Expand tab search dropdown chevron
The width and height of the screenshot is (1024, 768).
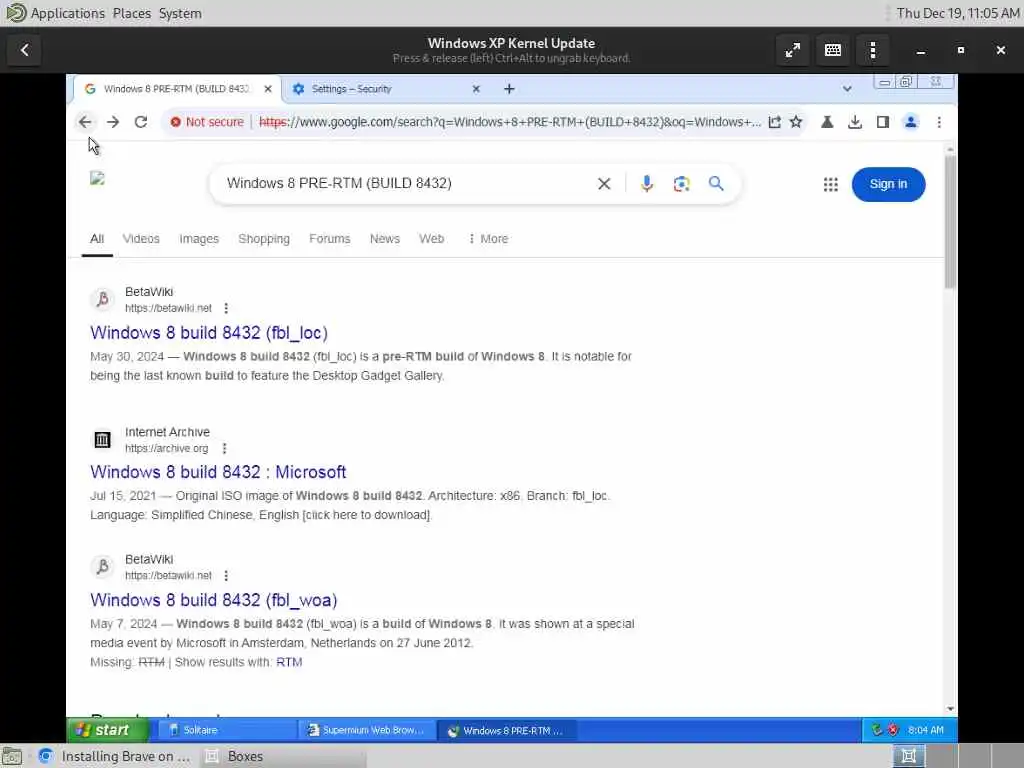[847, 89]
